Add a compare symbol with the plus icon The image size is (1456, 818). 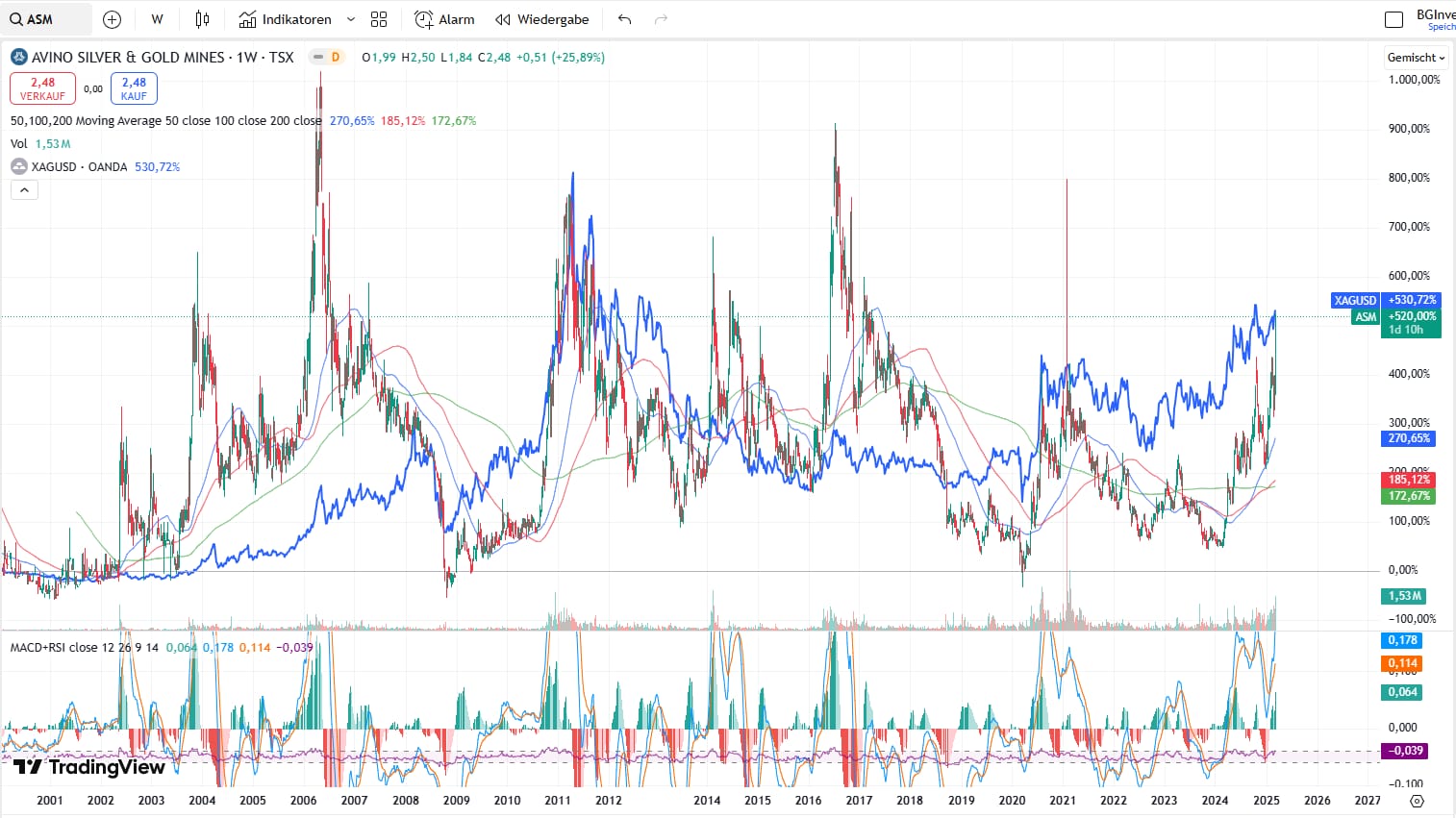[112, 19]
